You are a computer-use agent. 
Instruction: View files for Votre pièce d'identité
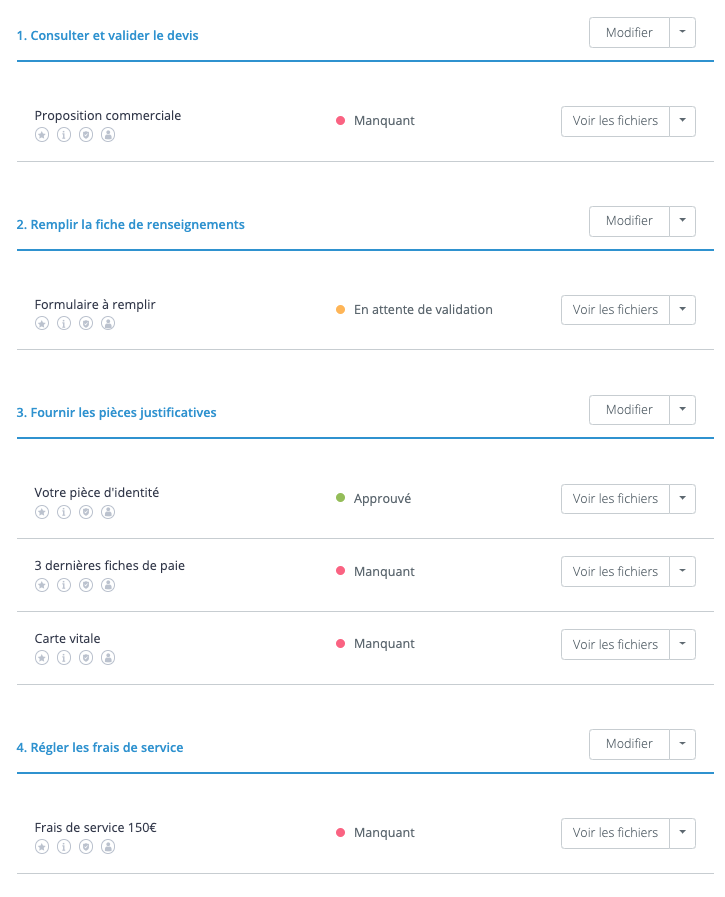pyautogui.click(x=615, y=498)
